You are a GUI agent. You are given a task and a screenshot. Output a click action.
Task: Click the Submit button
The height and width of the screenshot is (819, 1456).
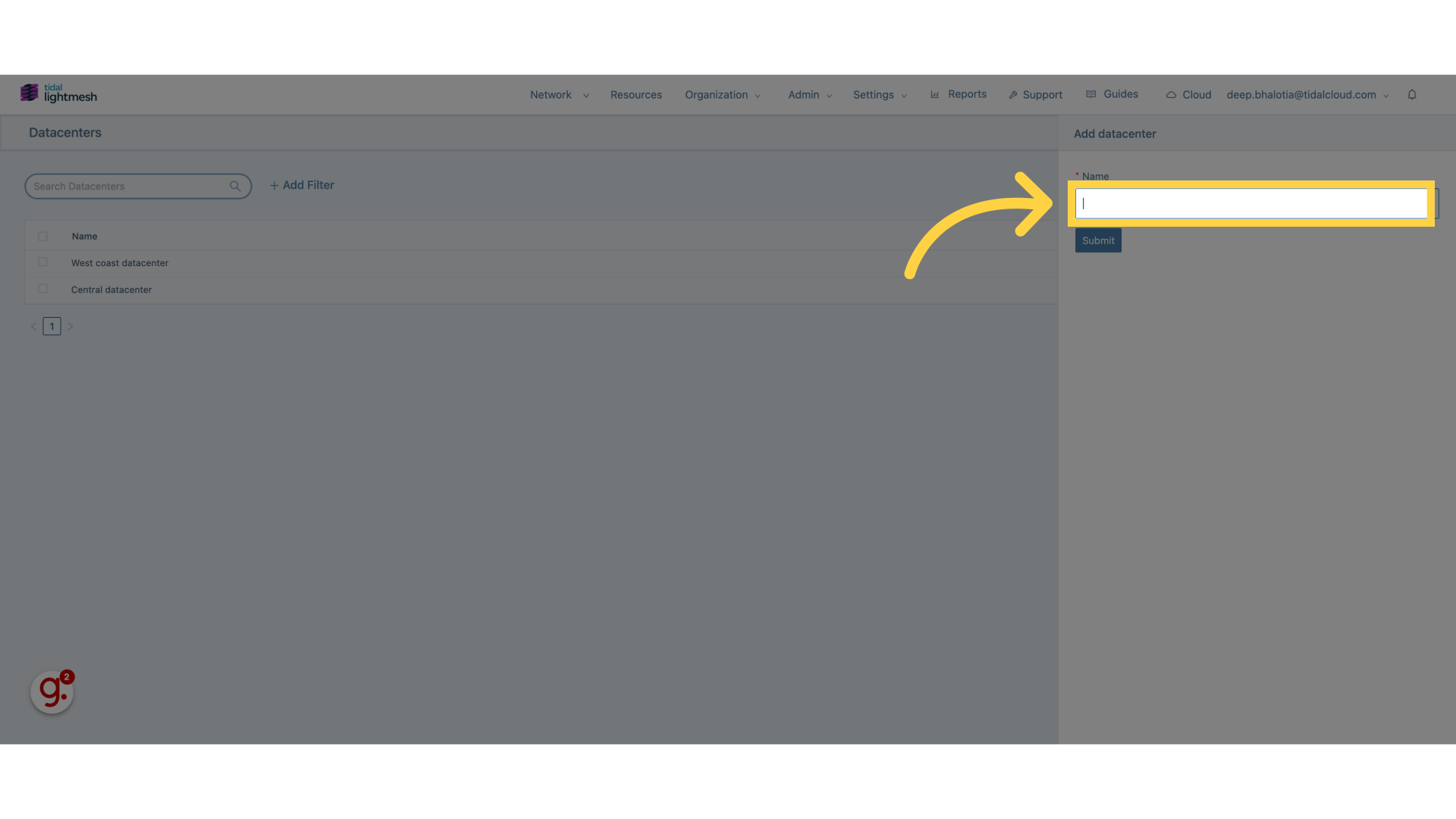[1098, 240]
